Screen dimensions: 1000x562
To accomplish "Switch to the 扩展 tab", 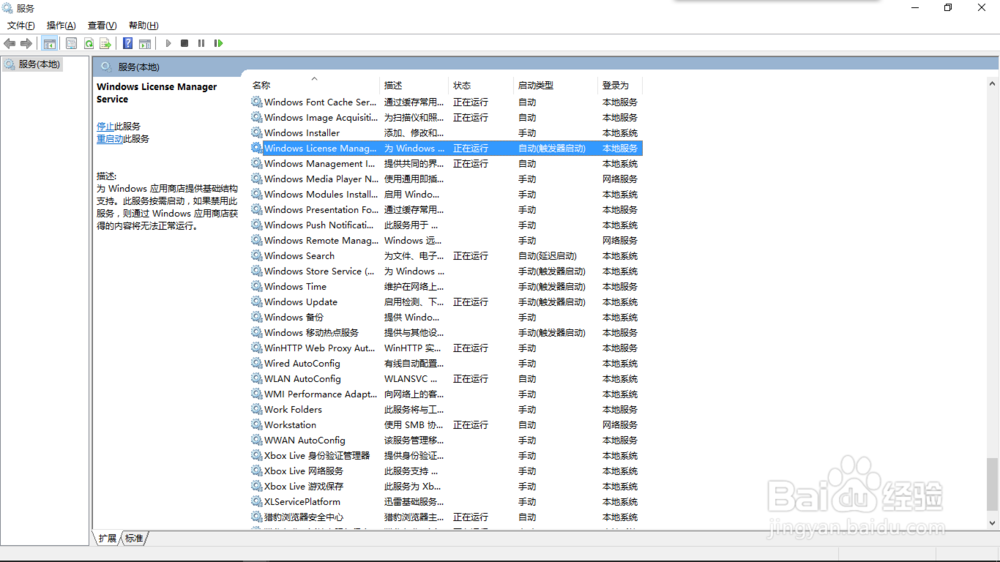I will pyautogui.click(x=107, y=538).
